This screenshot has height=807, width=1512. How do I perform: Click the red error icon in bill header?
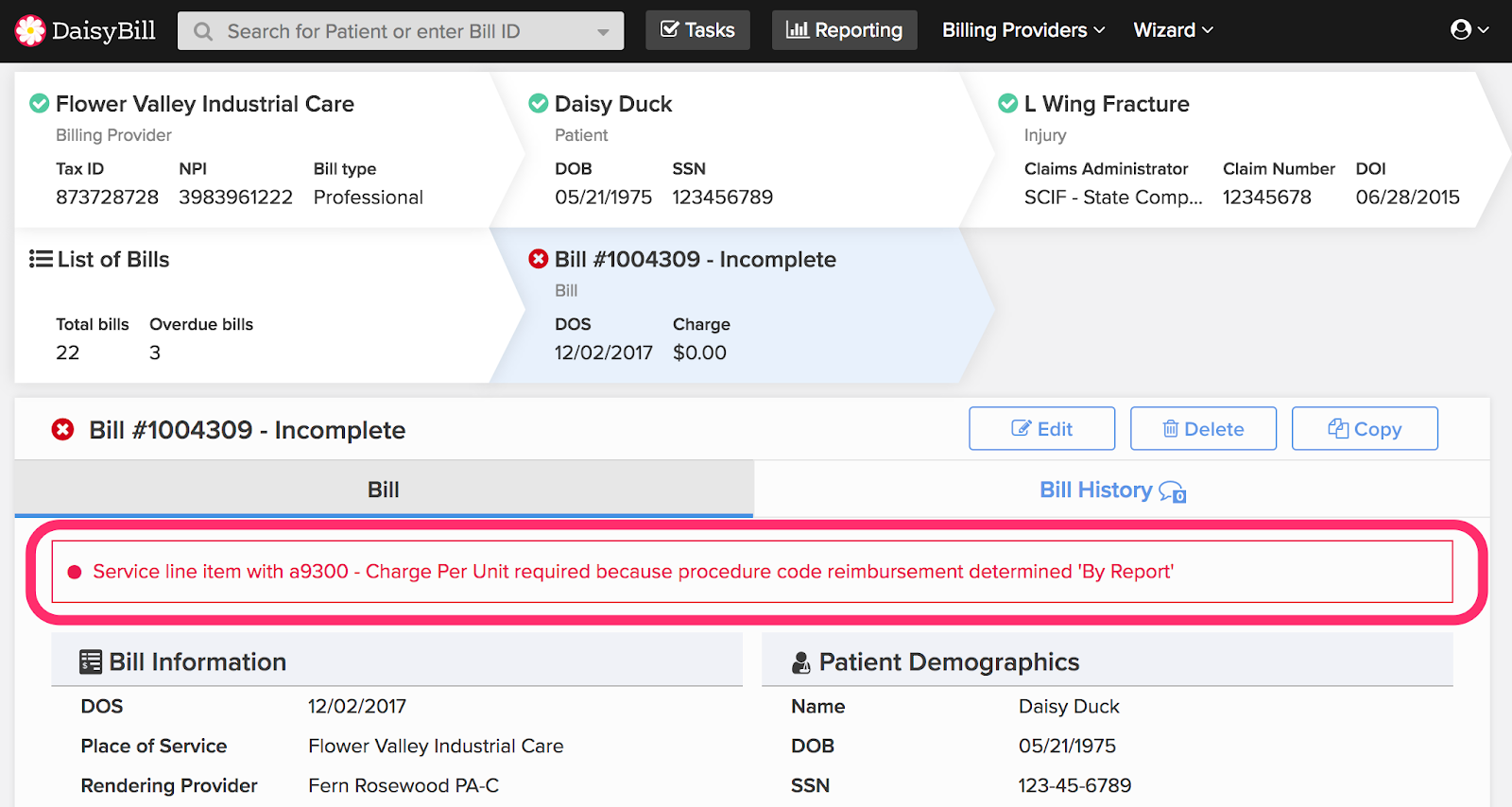(x=63, y=430)
